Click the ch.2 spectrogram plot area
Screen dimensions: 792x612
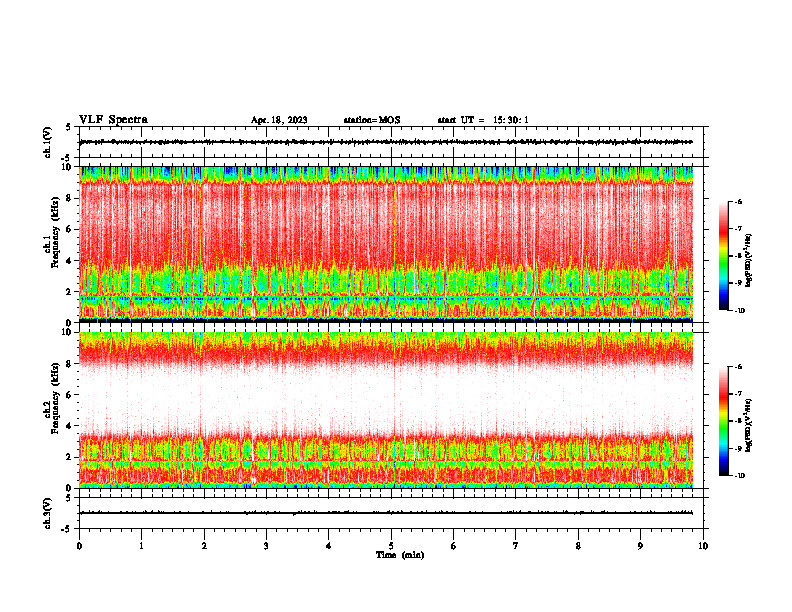[386, 410]
